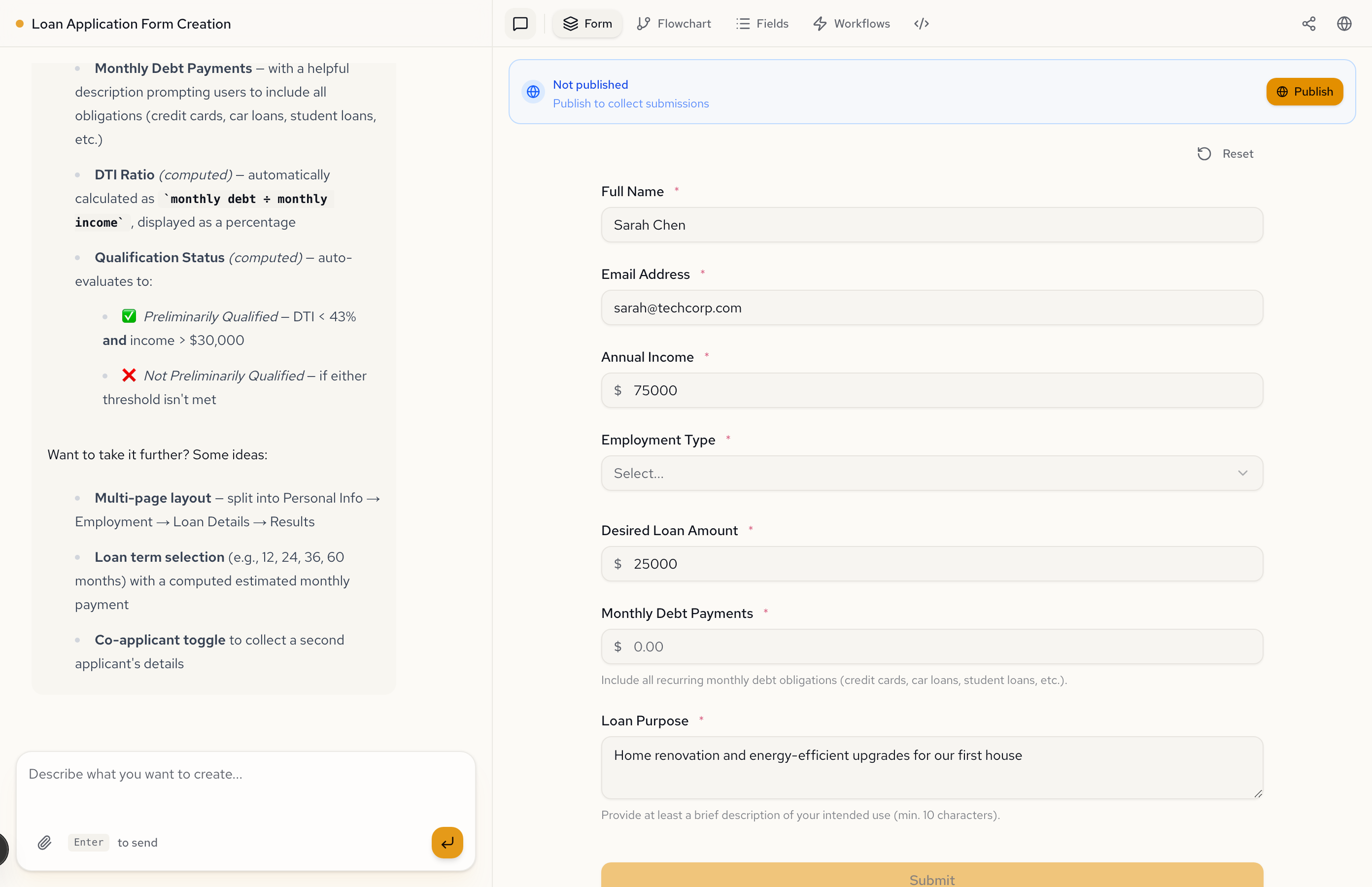The height and width of the screenshot is (887, 1372).
Task: Switch to the Workflows tab
Action: click(851, 24)
